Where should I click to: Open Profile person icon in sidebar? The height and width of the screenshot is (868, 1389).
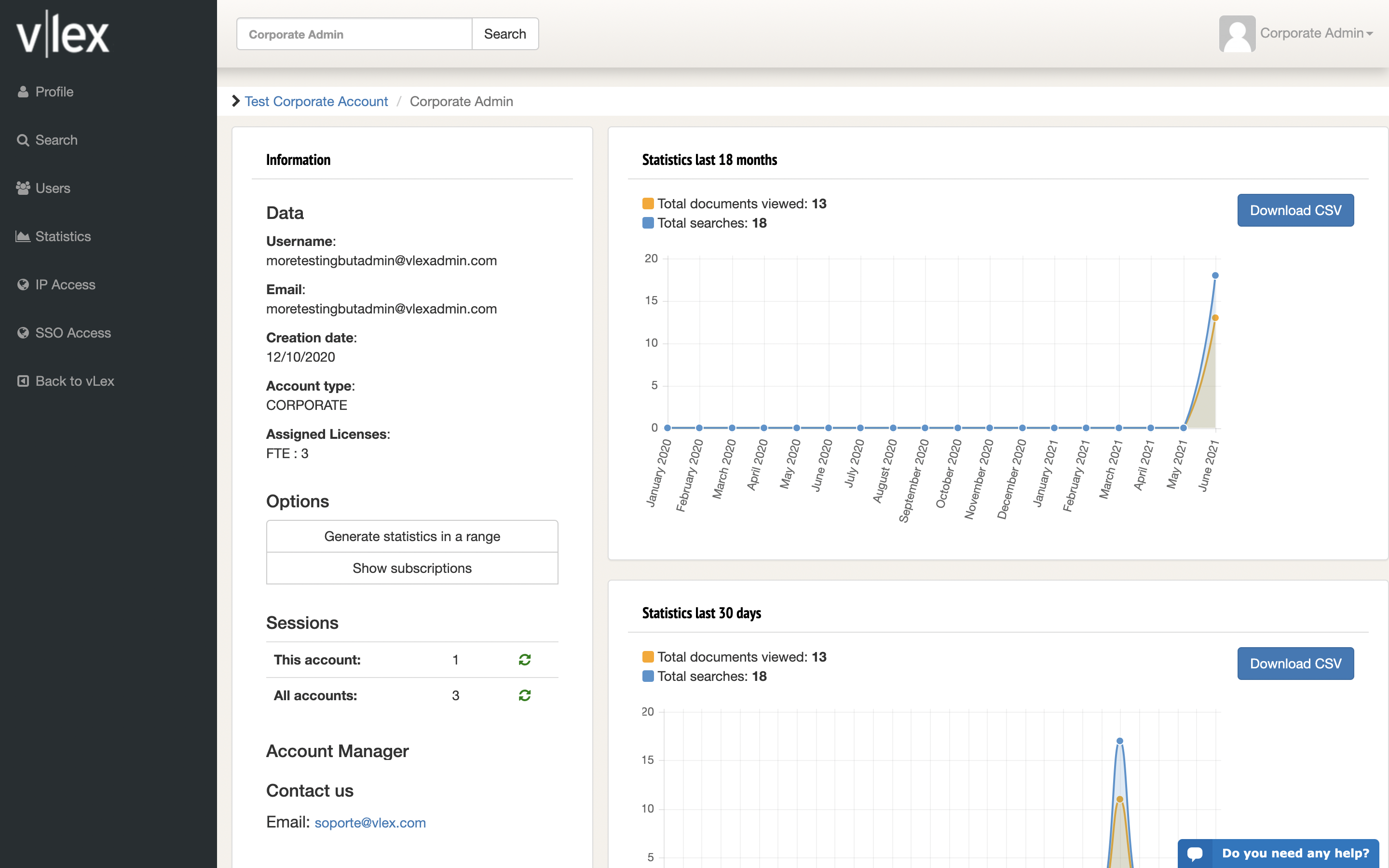tap(23, 92)
